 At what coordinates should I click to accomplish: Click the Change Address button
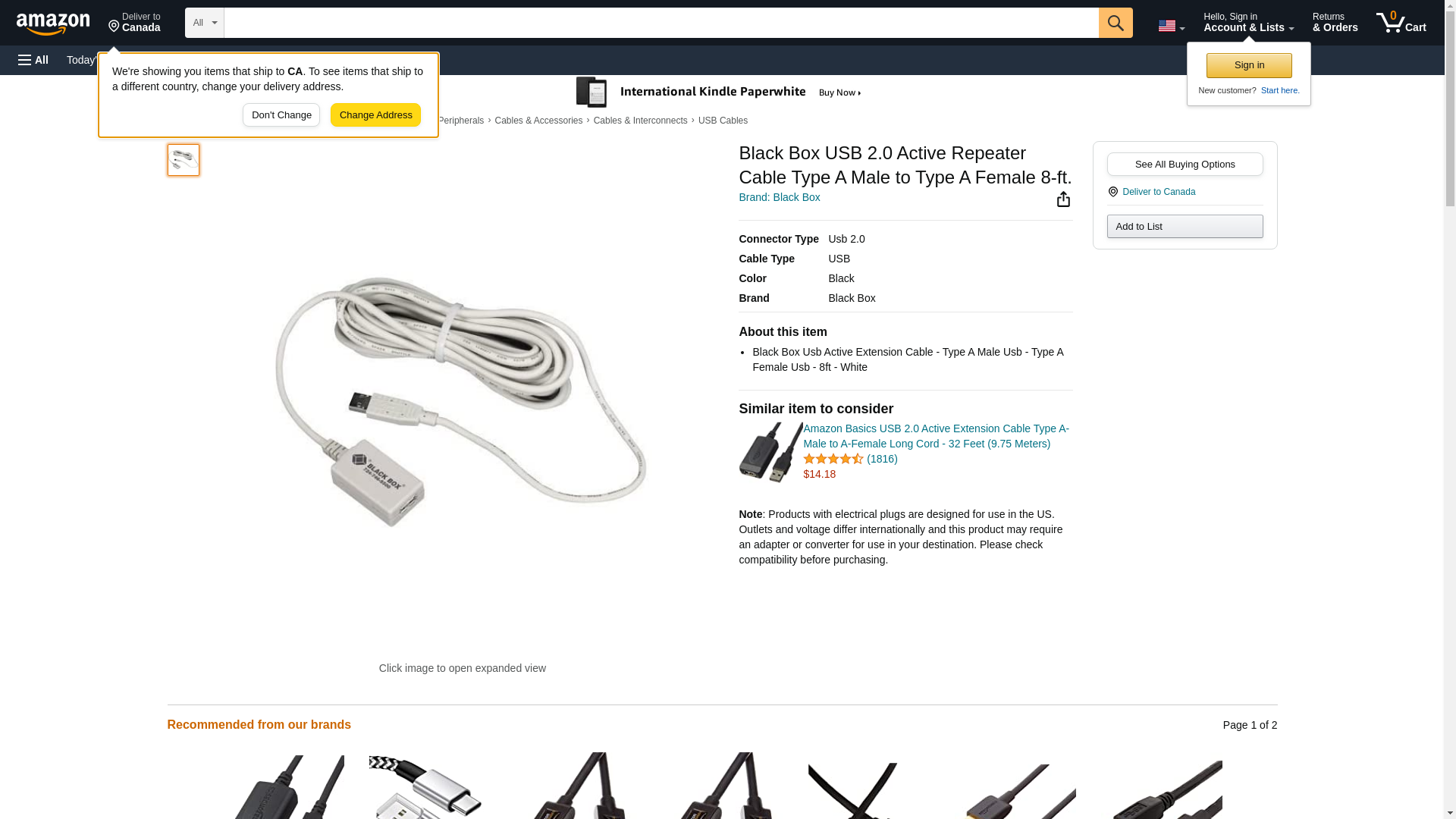pos(375,115)
